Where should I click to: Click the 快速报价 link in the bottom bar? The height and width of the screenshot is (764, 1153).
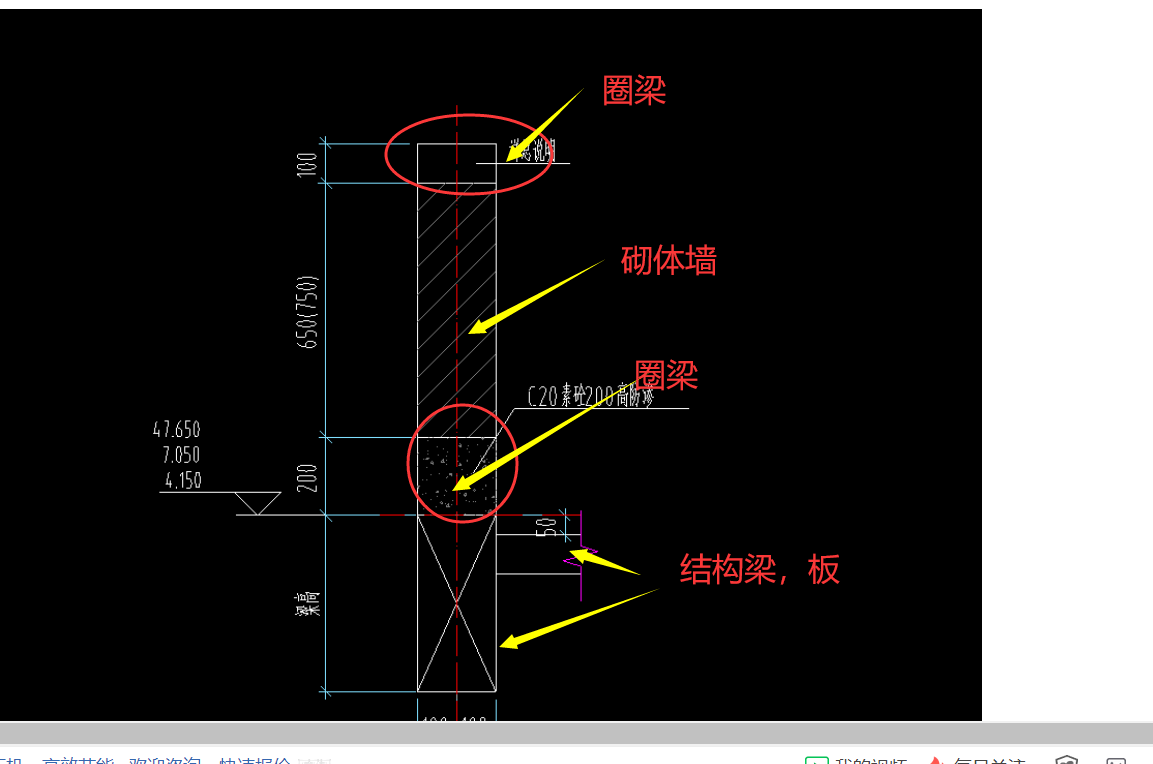[254, 760]
